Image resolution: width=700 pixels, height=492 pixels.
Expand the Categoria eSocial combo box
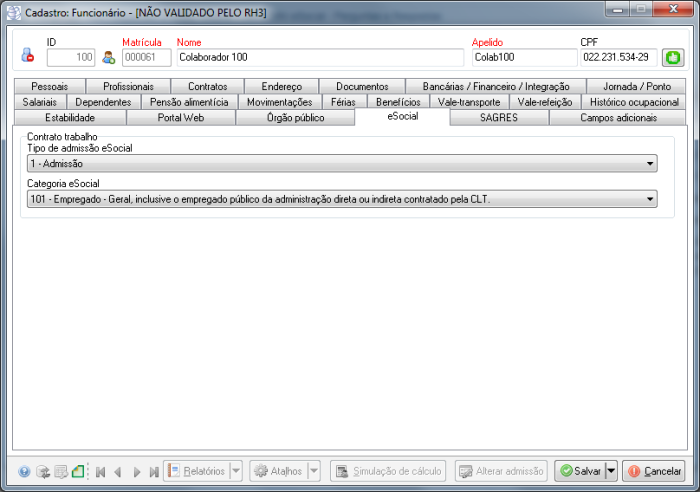[x=650, y=199]
